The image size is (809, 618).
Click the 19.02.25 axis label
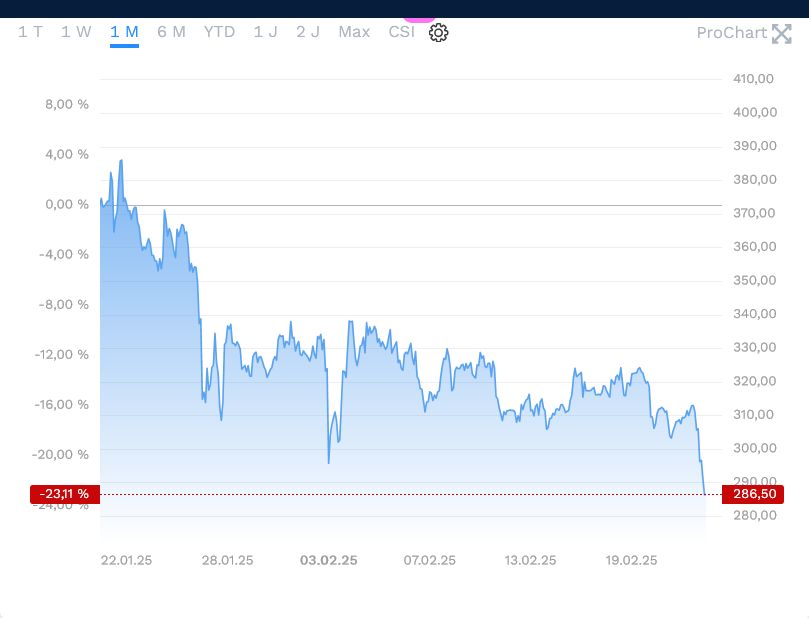coord(631,560)
